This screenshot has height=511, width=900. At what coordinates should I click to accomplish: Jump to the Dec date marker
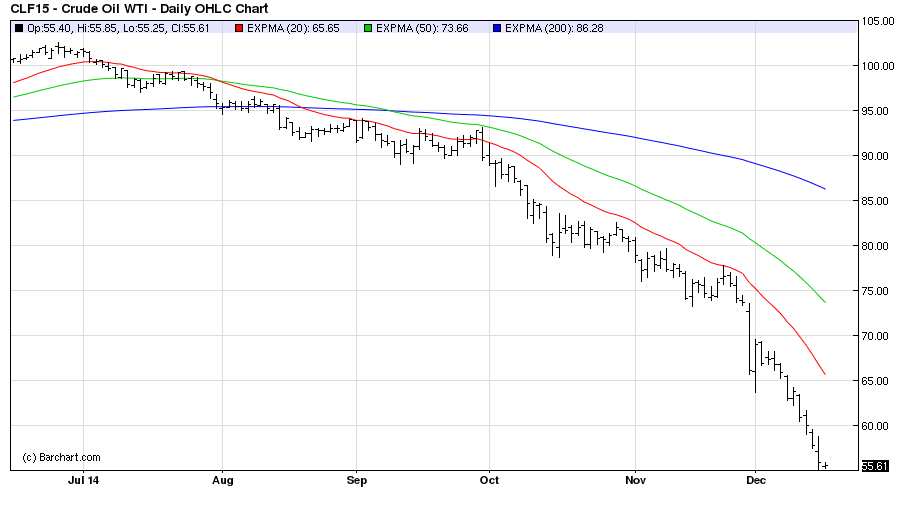pyautogui.click(x=756, y=480)
